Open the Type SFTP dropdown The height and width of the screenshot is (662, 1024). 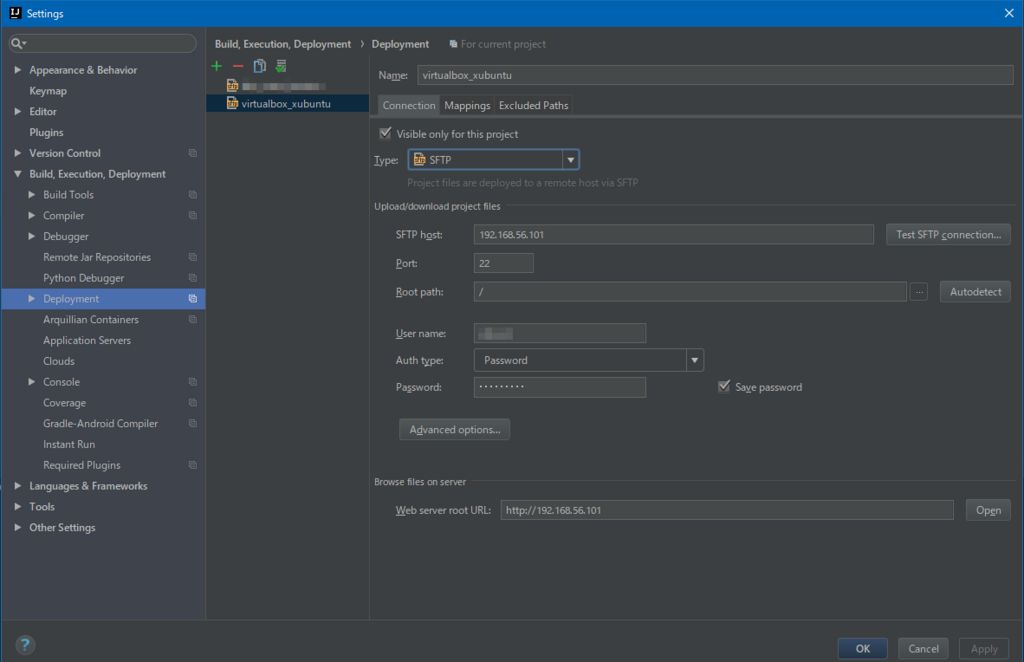pyautogui.click(x=570, y=160)
